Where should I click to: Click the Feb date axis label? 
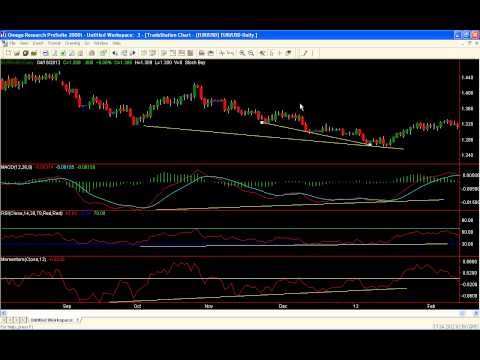pyautogui.click(x=431, y=306)
